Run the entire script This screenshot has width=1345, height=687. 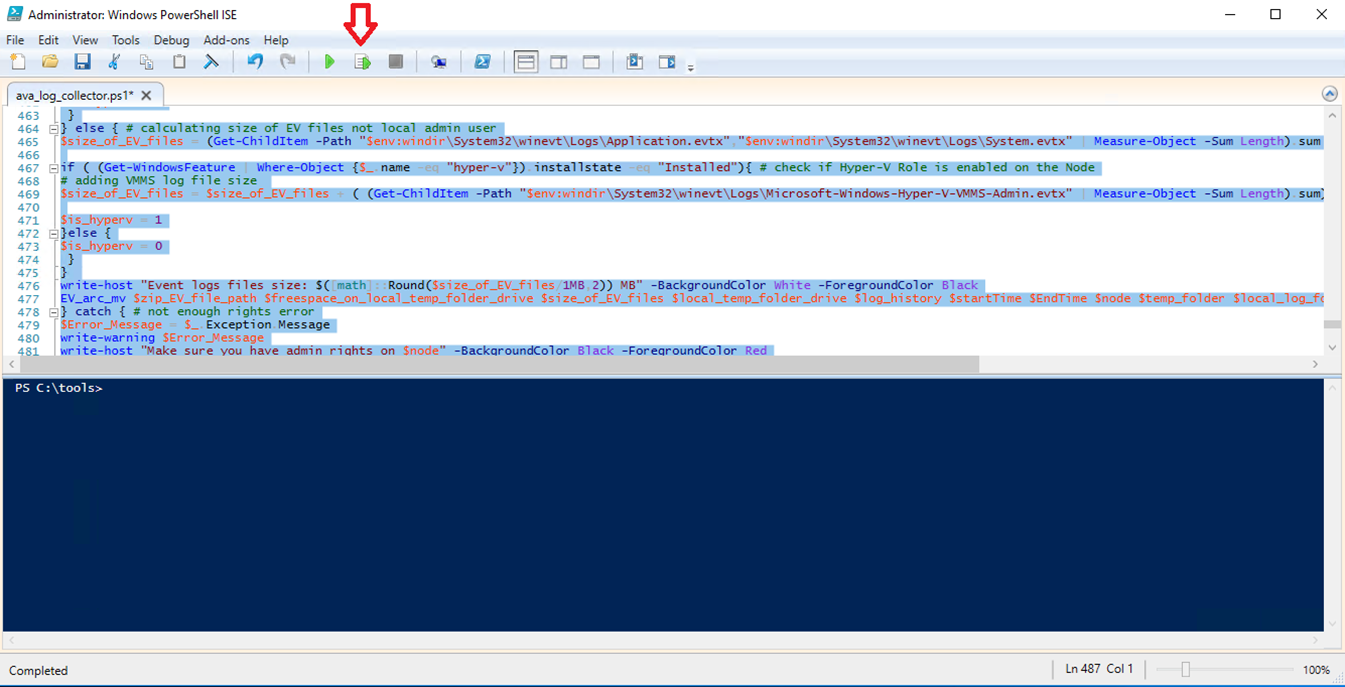pos(330,61)
